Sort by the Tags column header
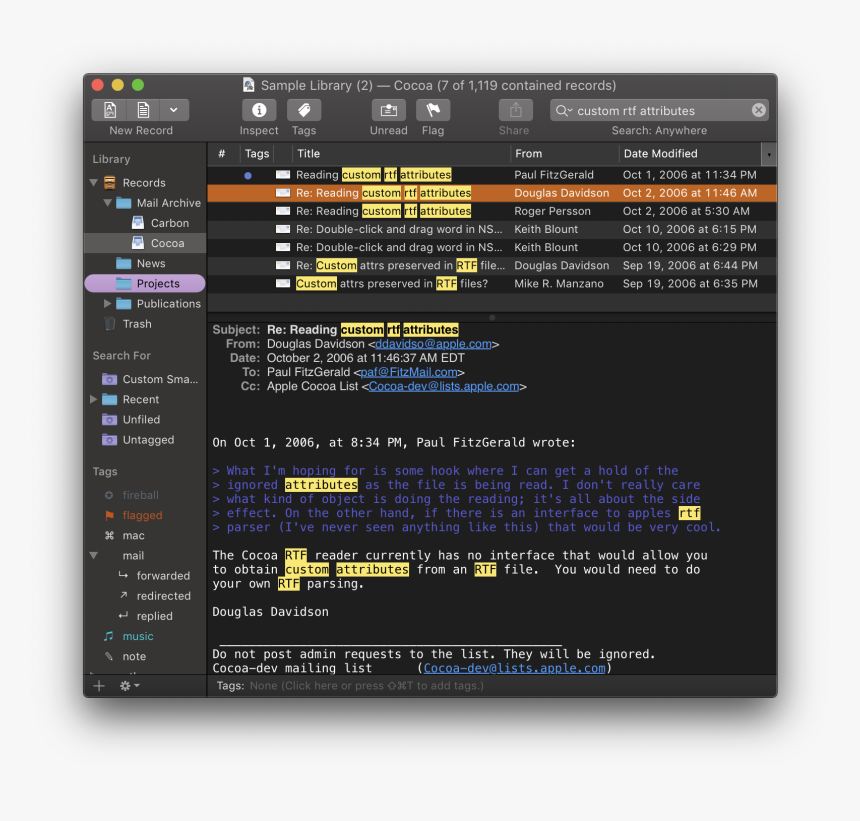Viewport: 860px width, 821px height. (257, 154)
